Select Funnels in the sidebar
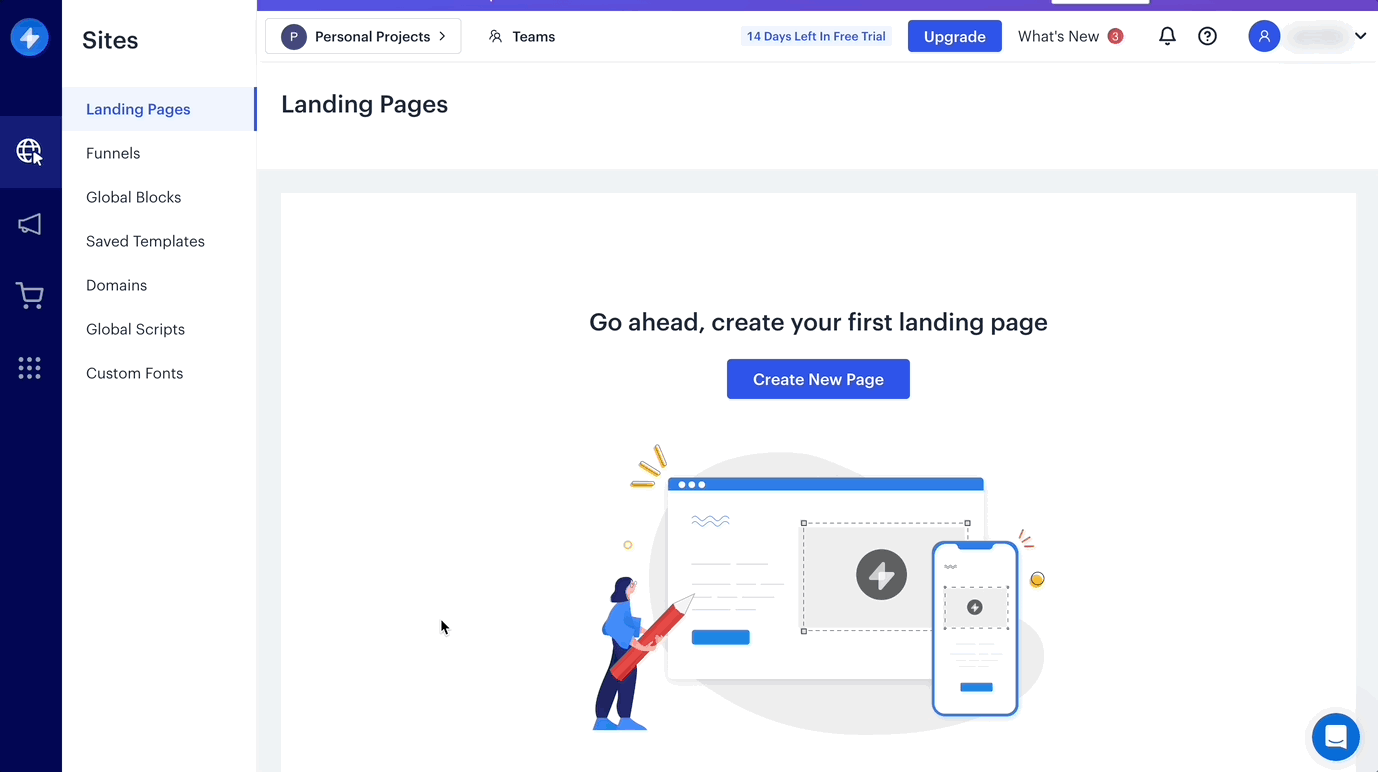Screen dimensions: 1378x772 pos(113,153)
